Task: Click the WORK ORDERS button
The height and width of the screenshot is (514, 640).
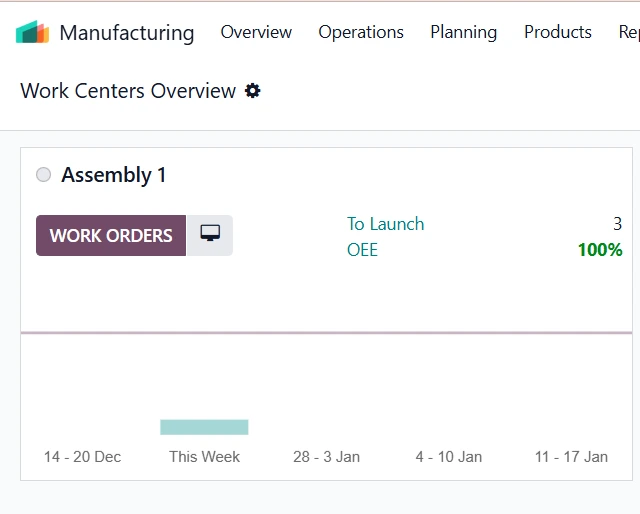Action: tap(111, 236)
